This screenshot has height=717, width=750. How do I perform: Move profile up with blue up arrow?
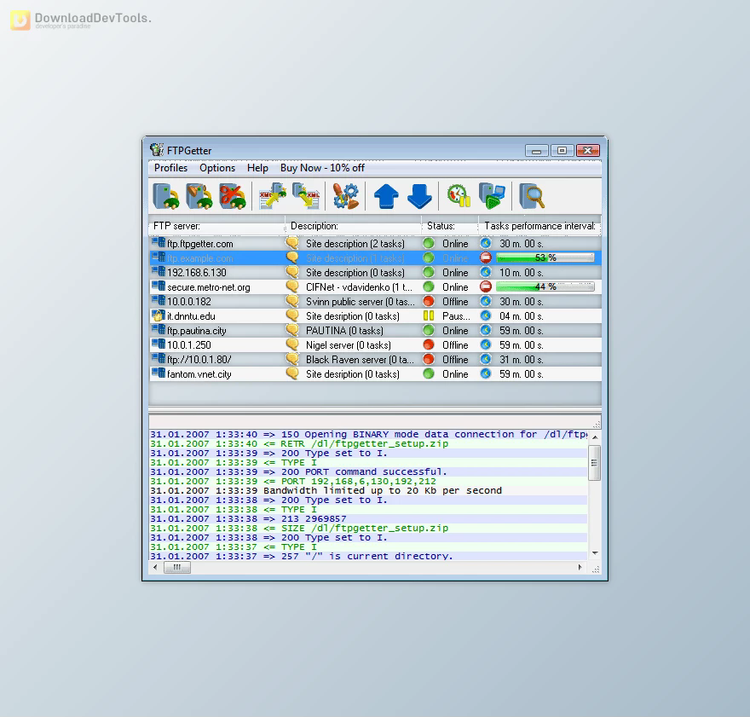click(386, 196)
